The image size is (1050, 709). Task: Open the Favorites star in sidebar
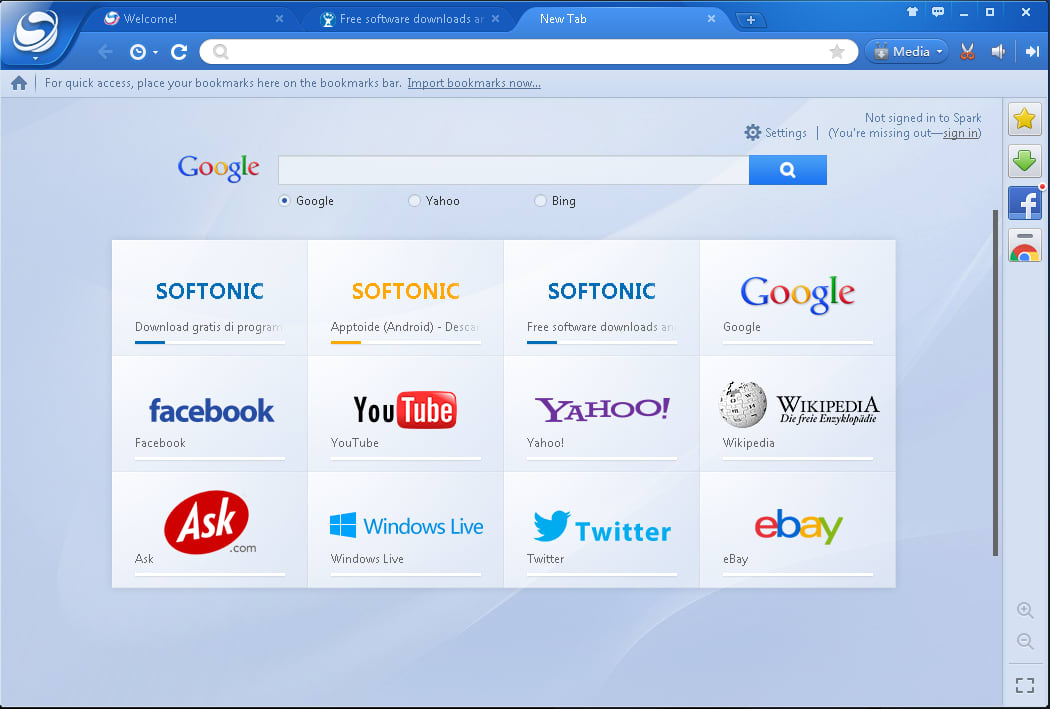click(1024, 120)
